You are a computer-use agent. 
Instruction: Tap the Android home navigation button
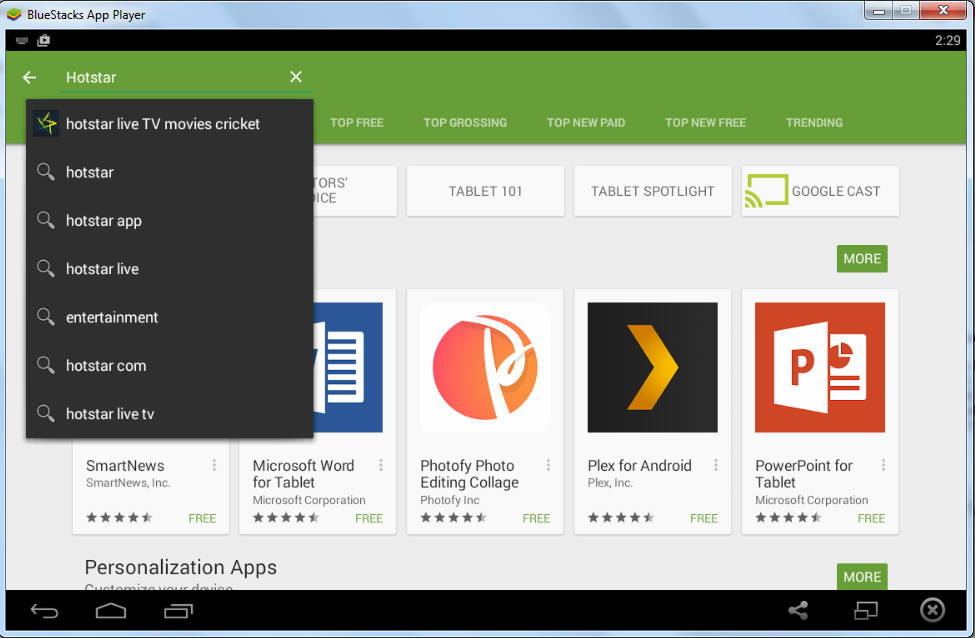pos(111,611)
